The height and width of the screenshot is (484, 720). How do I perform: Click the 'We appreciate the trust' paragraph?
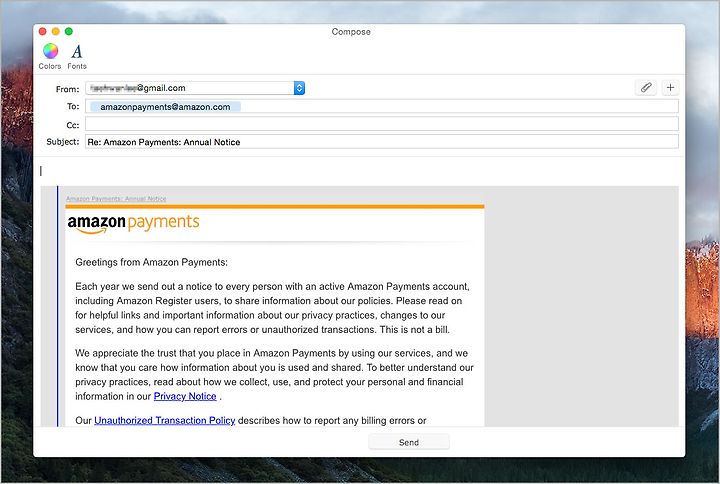tap(274, 375)
